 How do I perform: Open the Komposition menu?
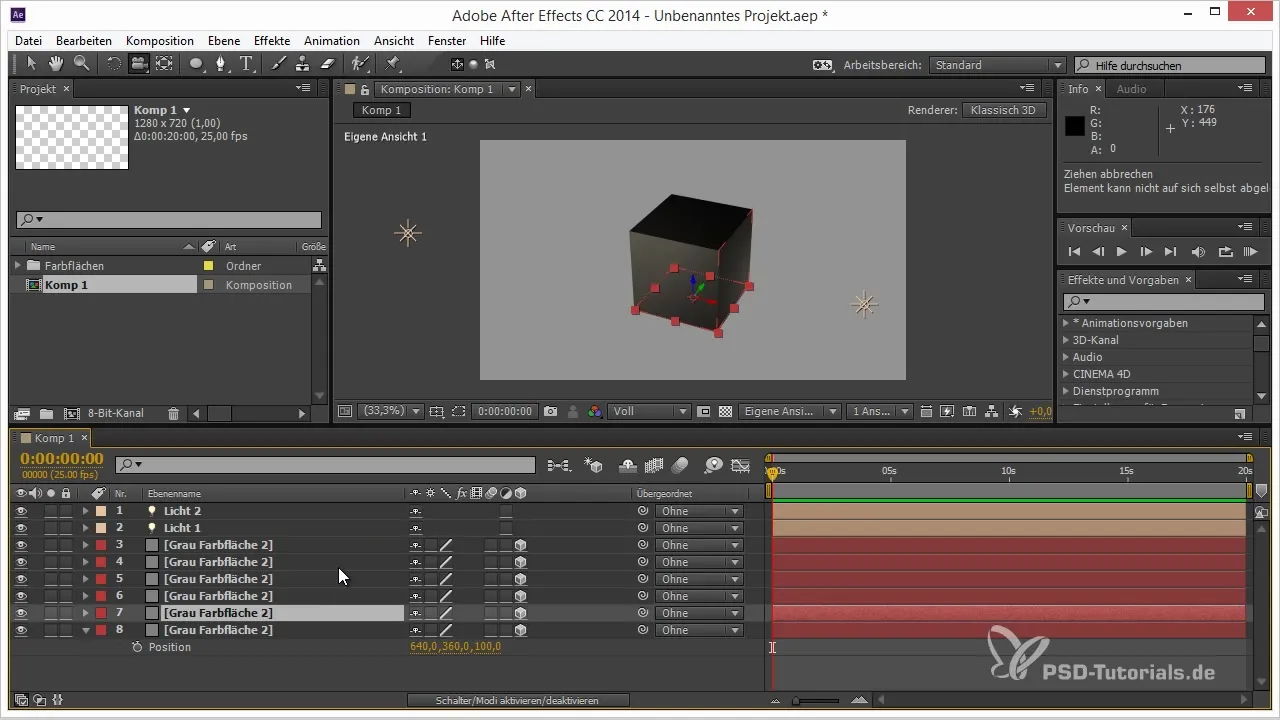pos(160,41)
